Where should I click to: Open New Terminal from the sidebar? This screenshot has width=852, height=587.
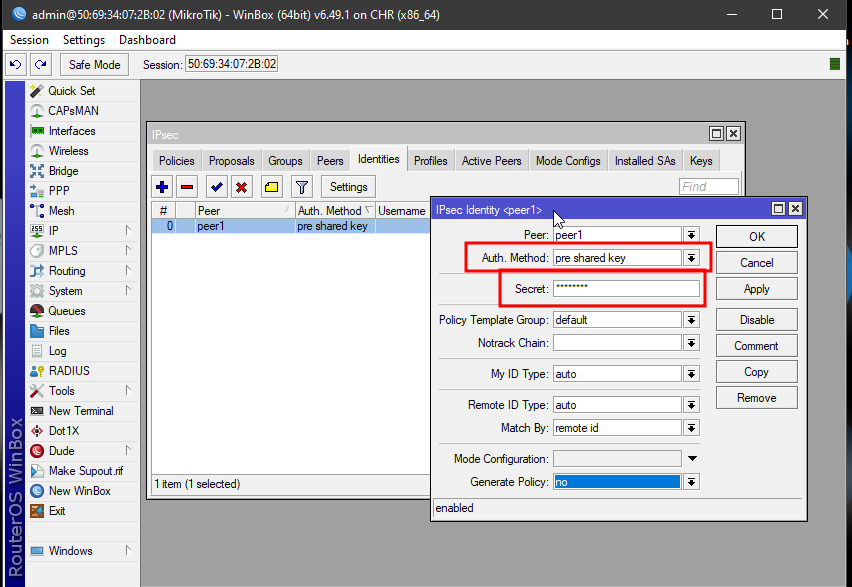coord(80,411)
